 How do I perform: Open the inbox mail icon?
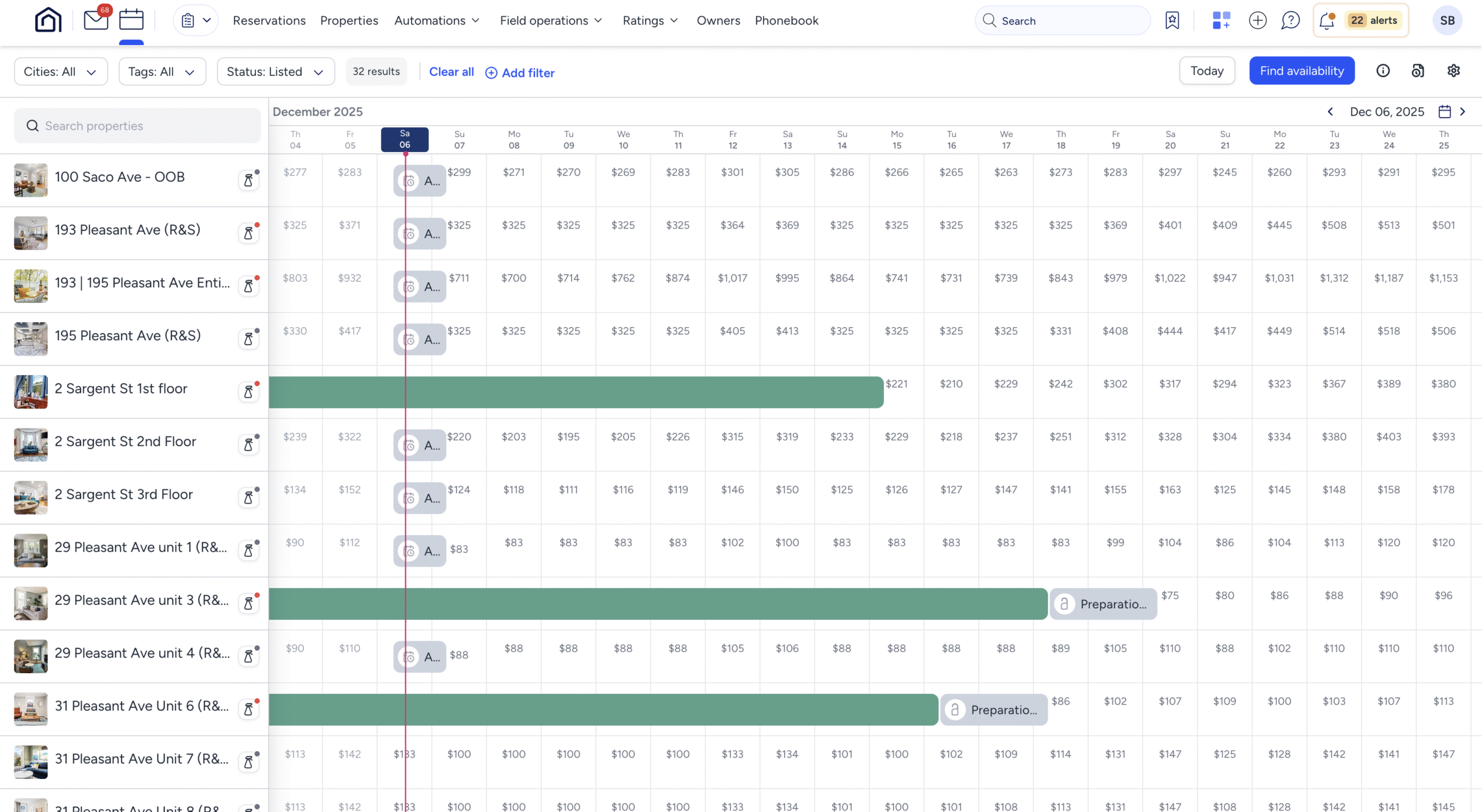pos(96,20)
